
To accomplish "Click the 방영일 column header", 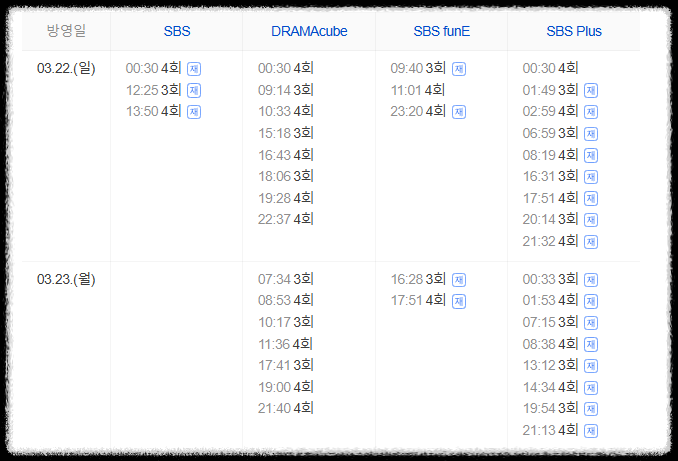I will click(66, 31).
